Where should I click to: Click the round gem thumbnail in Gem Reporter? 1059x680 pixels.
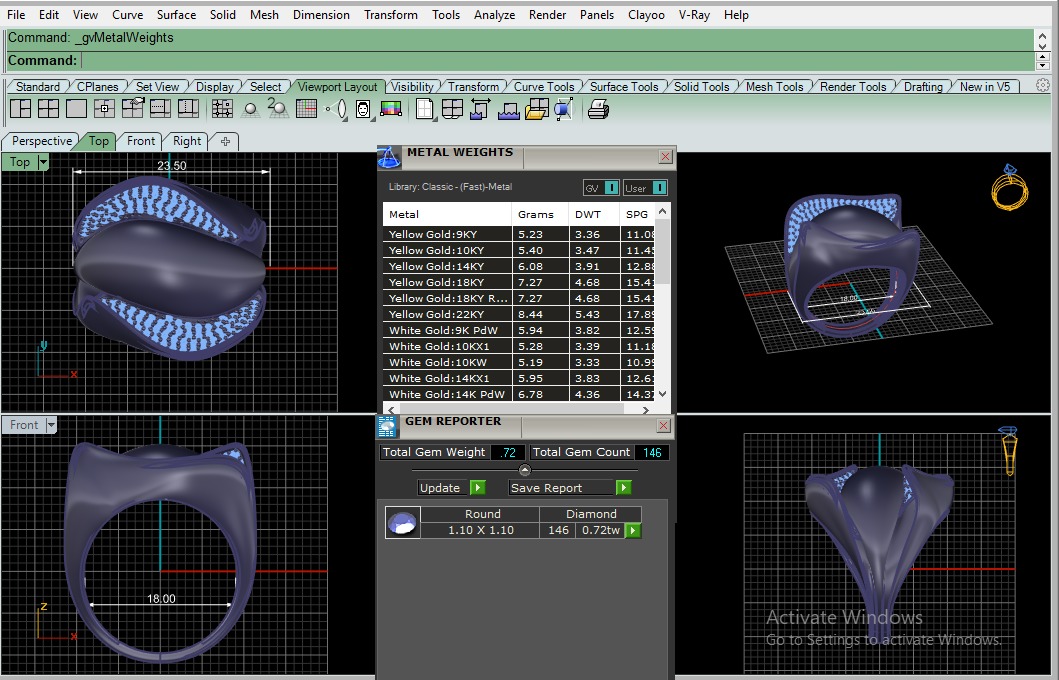[403, 523]
